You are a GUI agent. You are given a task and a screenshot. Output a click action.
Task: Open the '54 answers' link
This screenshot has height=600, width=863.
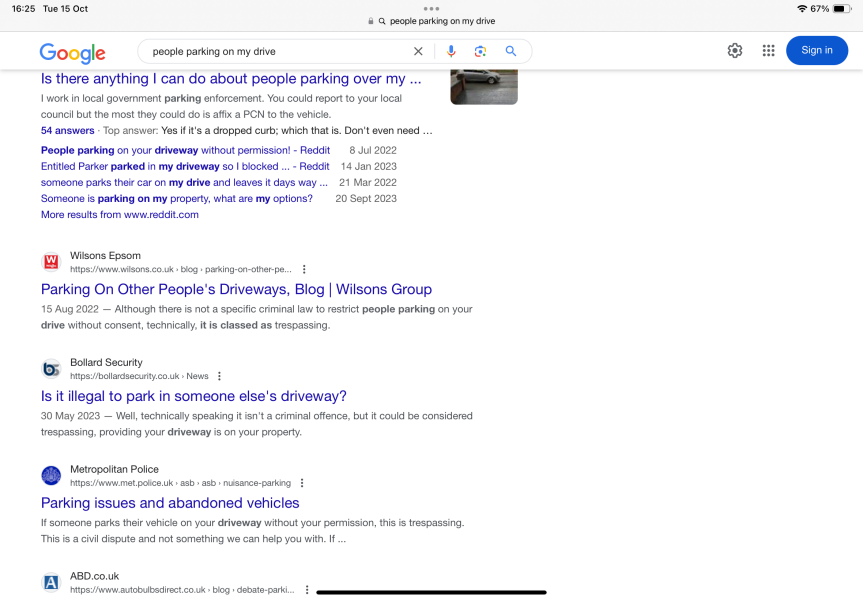pos(68,130)
